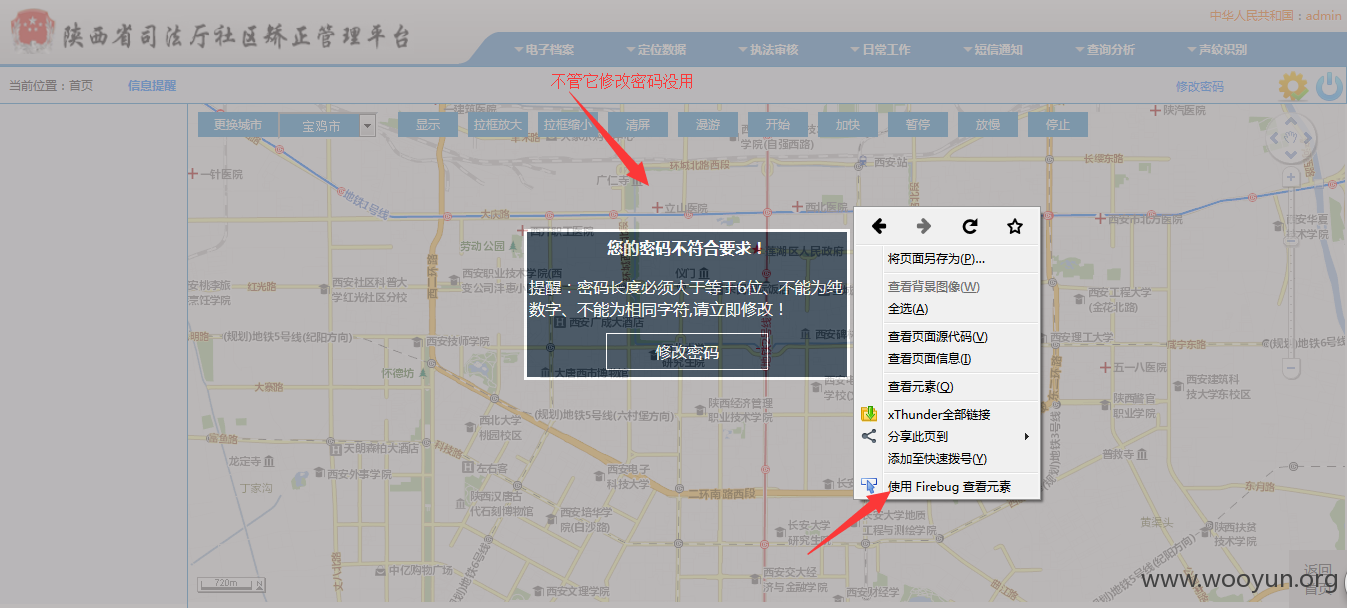Viewport: 1347px width, 608px height.
Task: Click map pan right arrow
Action: click(1306, 139)
